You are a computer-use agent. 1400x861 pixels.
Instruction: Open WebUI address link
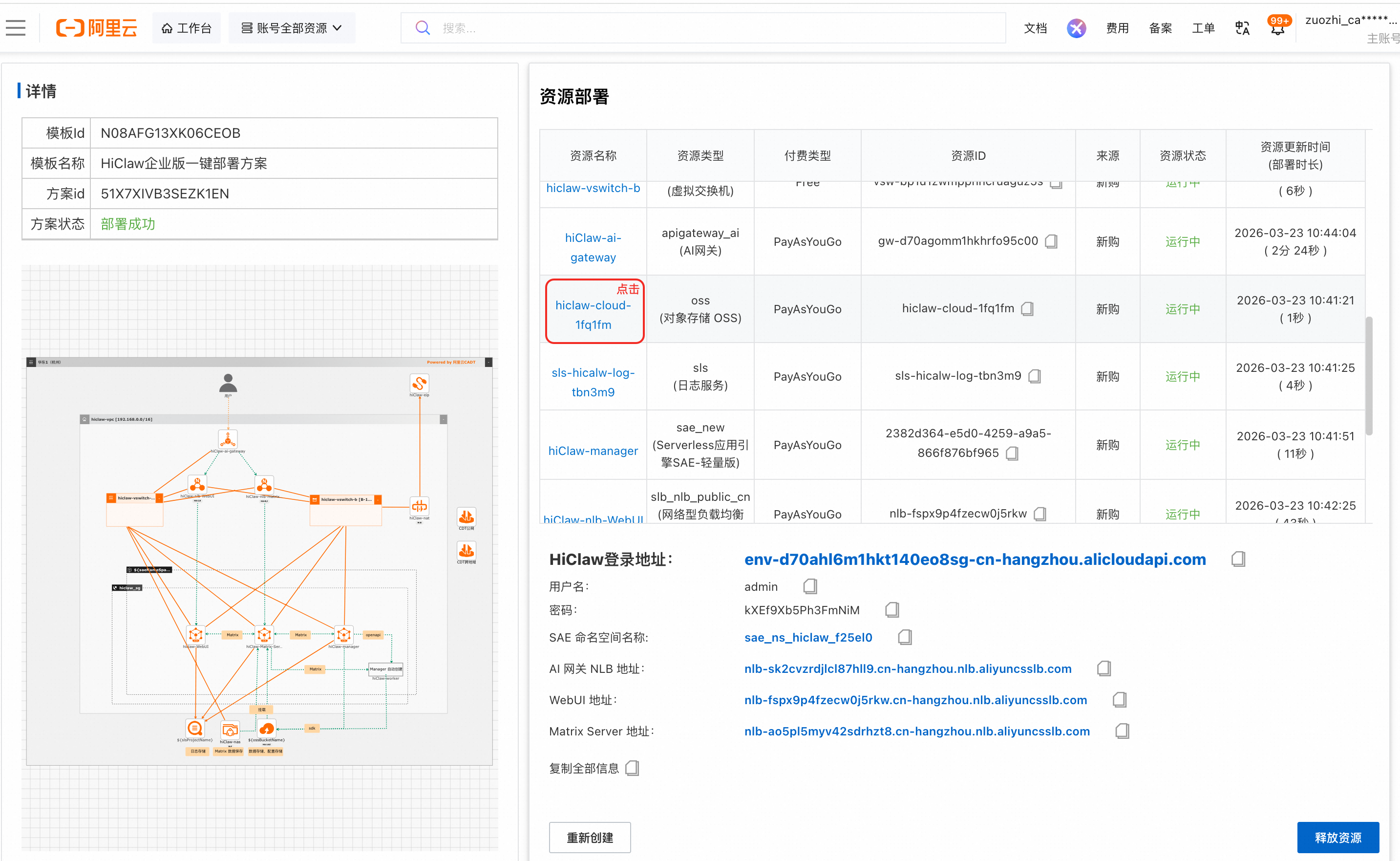pyautogui.click(x=916, y=700)
